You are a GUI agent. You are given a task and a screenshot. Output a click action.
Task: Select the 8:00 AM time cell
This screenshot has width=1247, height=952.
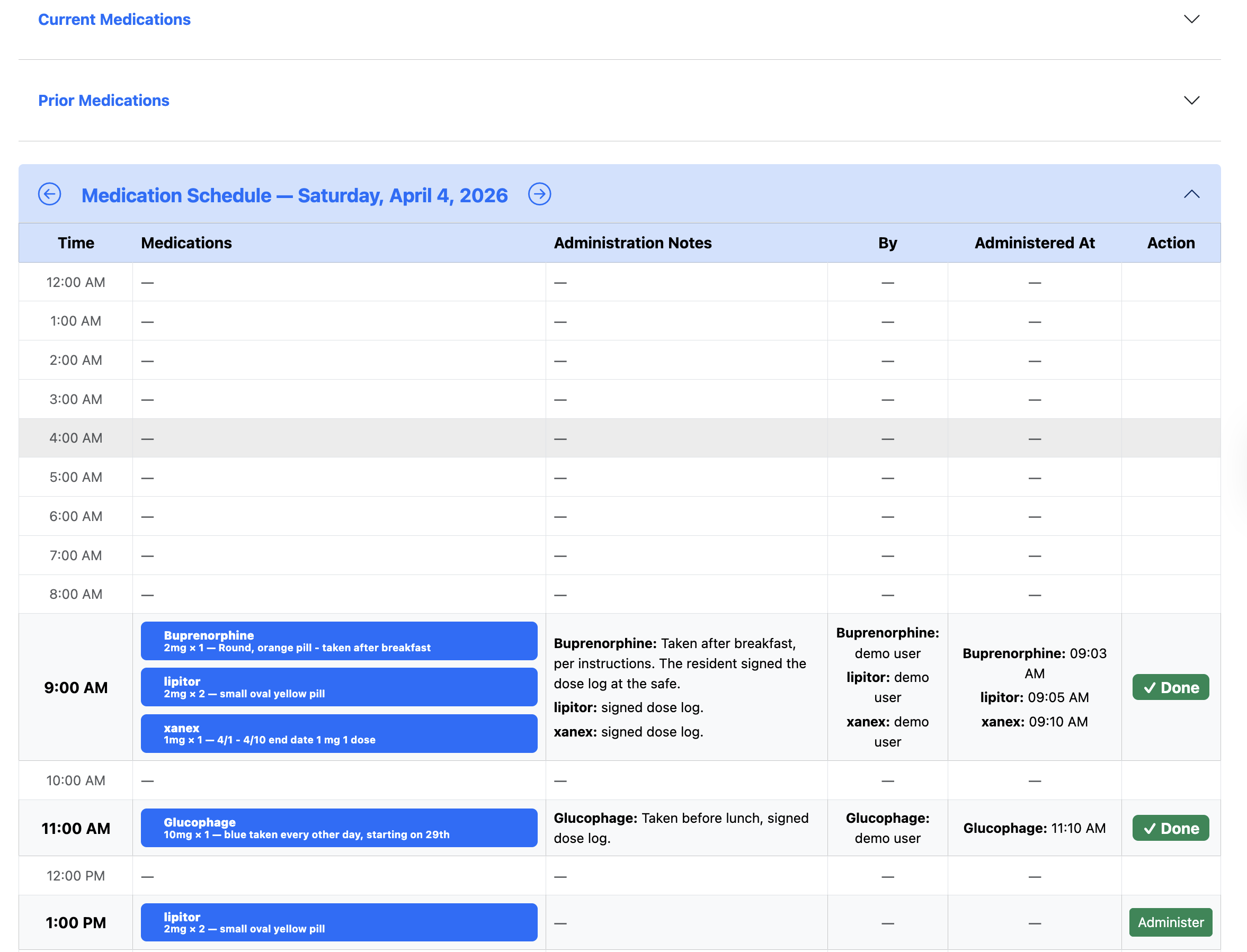pyautogui.click(x=76, y=594)
